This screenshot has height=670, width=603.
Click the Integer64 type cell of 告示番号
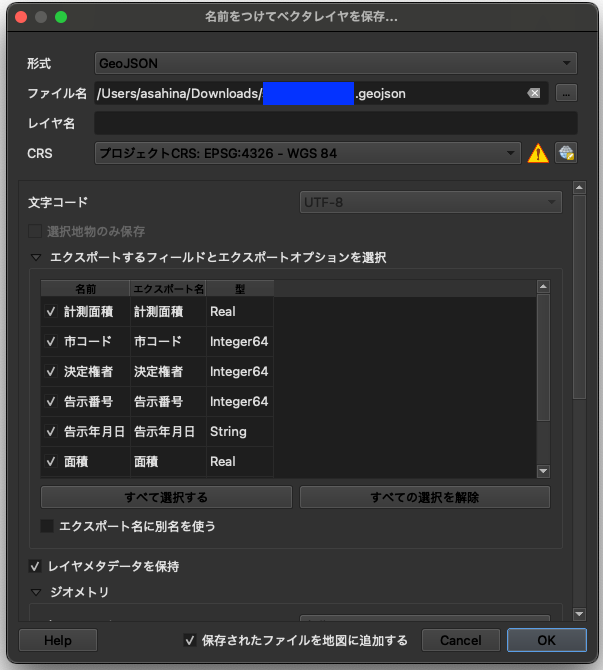click(240, 401)
